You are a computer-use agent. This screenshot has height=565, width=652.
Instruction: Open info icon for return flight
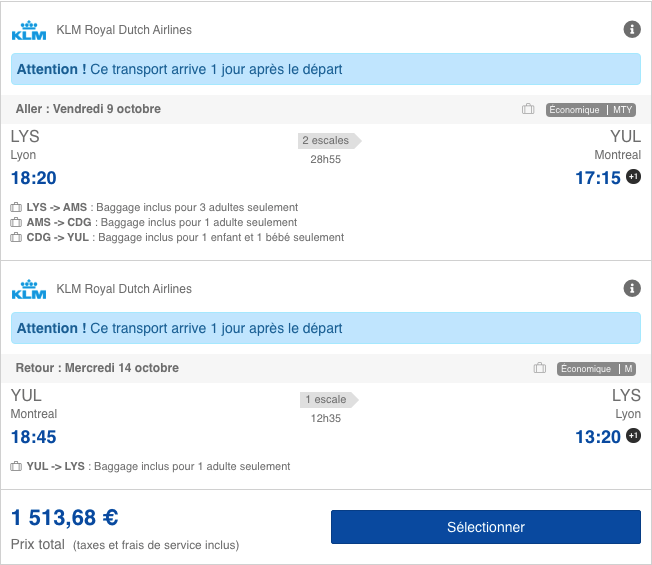(632, 289)
